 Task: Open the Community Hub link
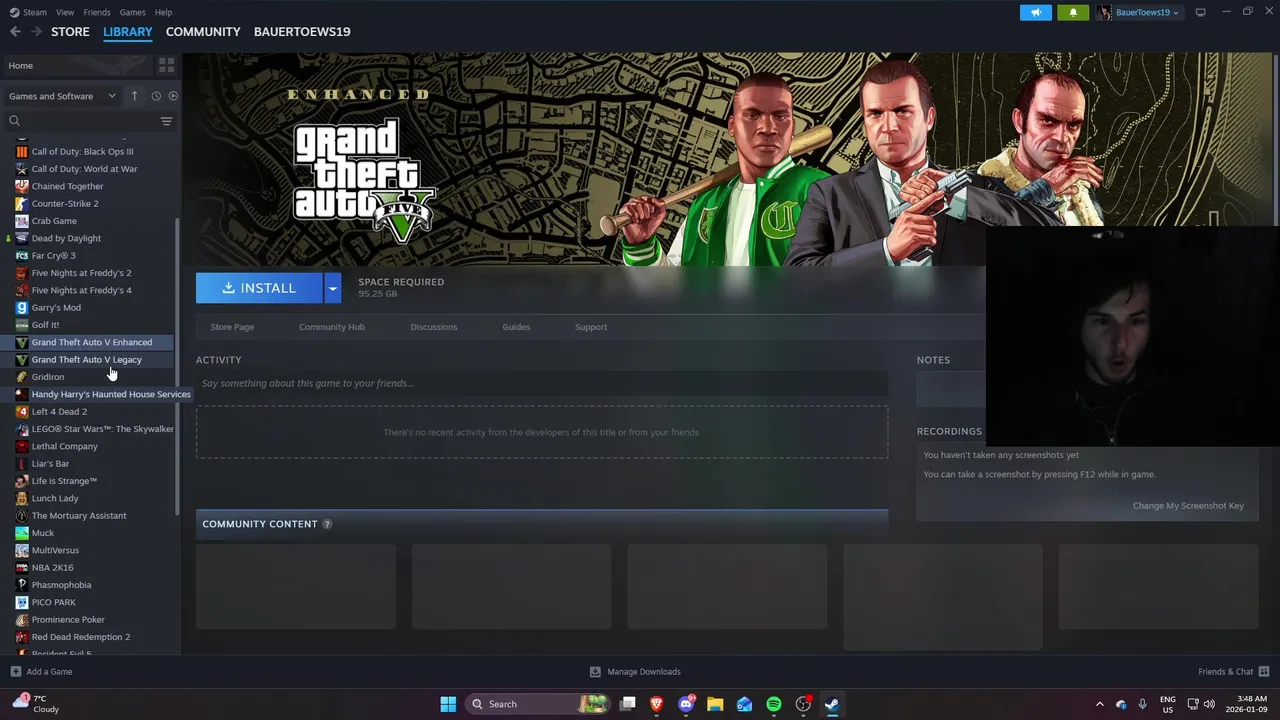coord(332,327)
